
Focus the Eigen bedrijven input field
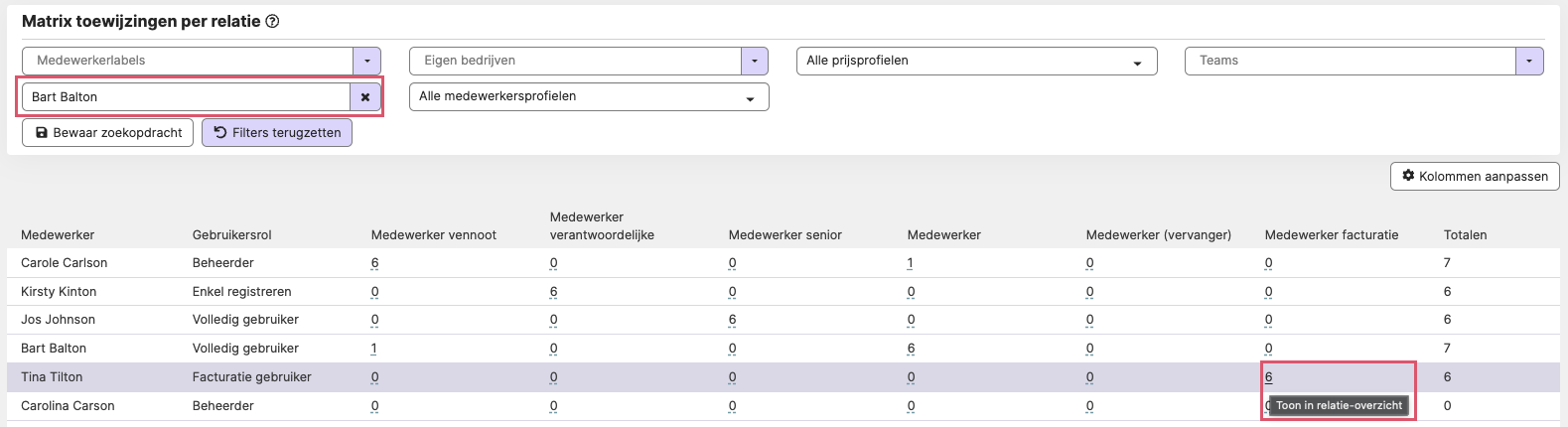pyautogui.click(x=575, y=61)
